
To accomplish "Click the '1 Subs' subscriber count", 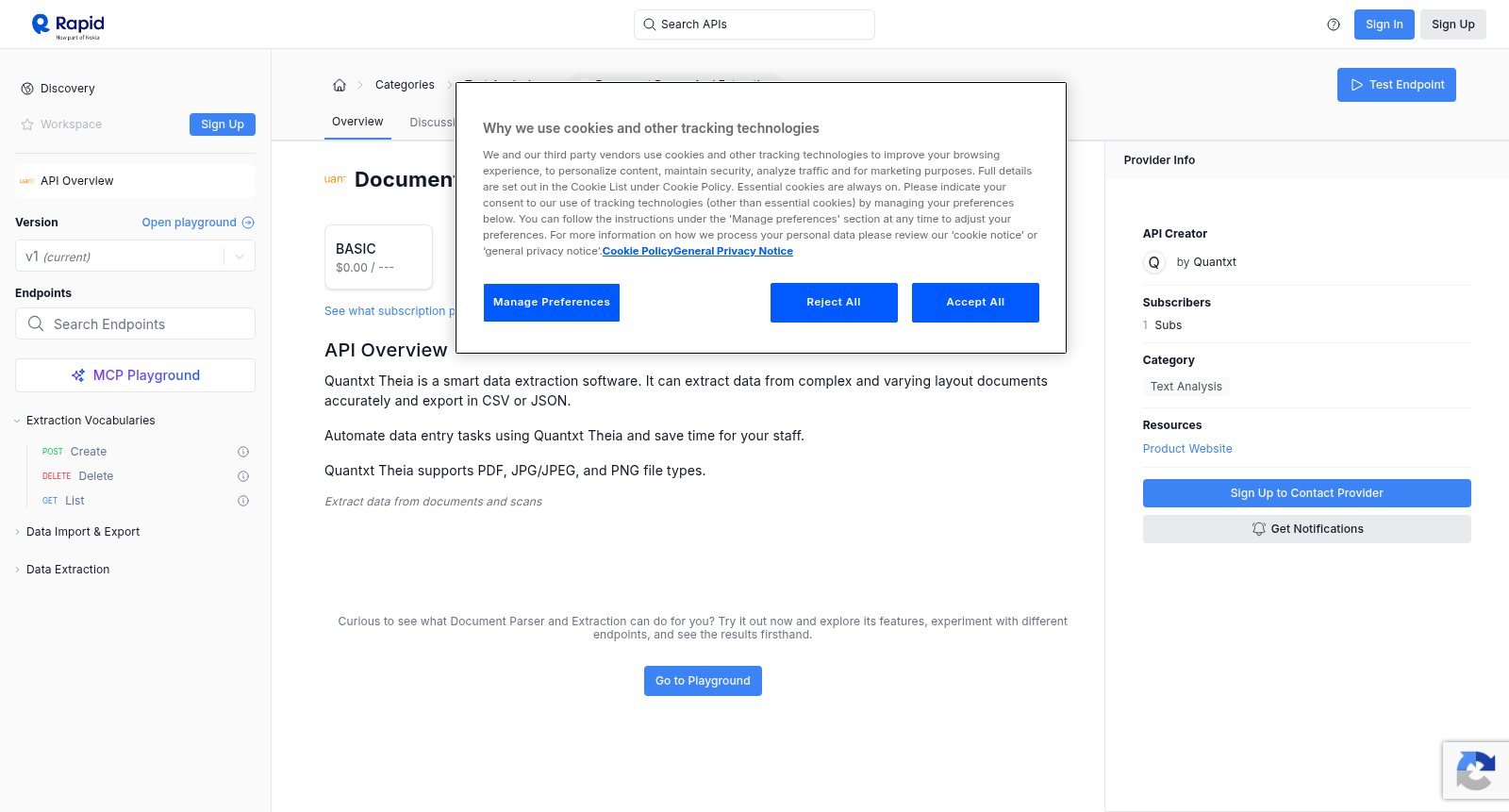I will (x=1162, y=325).
